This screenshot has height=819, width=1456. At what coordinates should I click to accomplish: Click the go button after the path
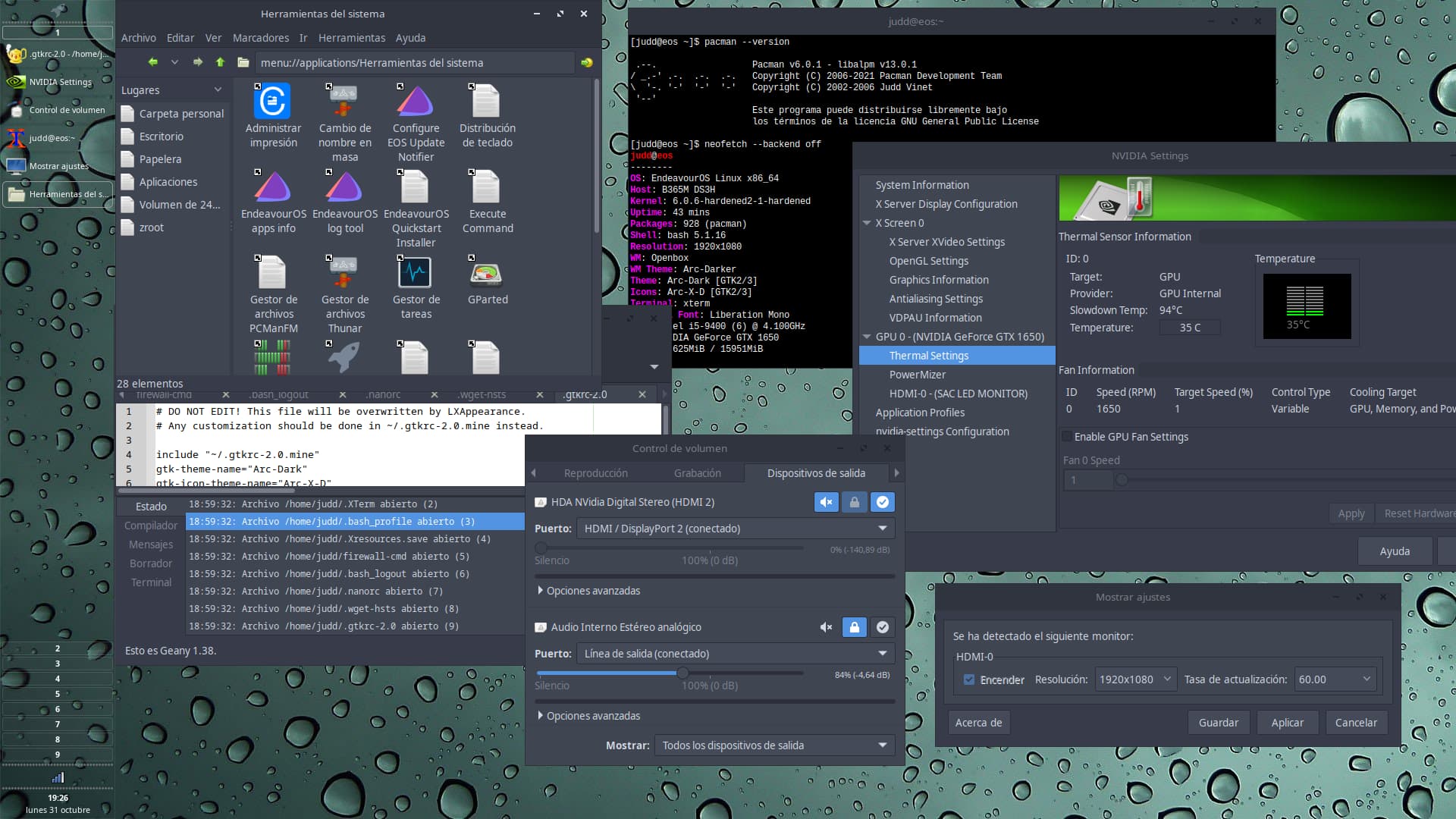[586, 62]
